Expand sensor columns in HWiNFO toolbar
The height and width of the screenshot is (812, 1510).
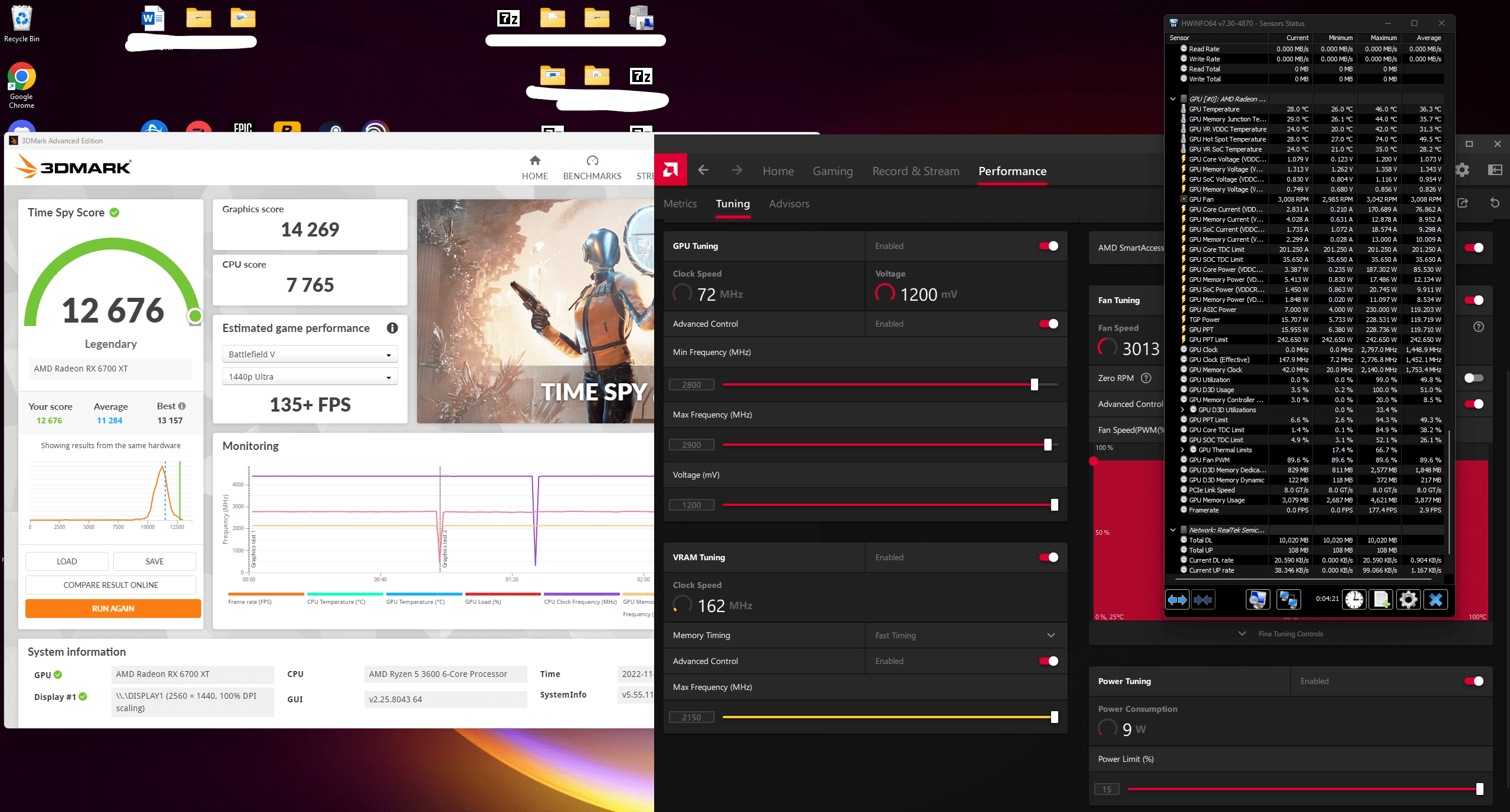1177,600
